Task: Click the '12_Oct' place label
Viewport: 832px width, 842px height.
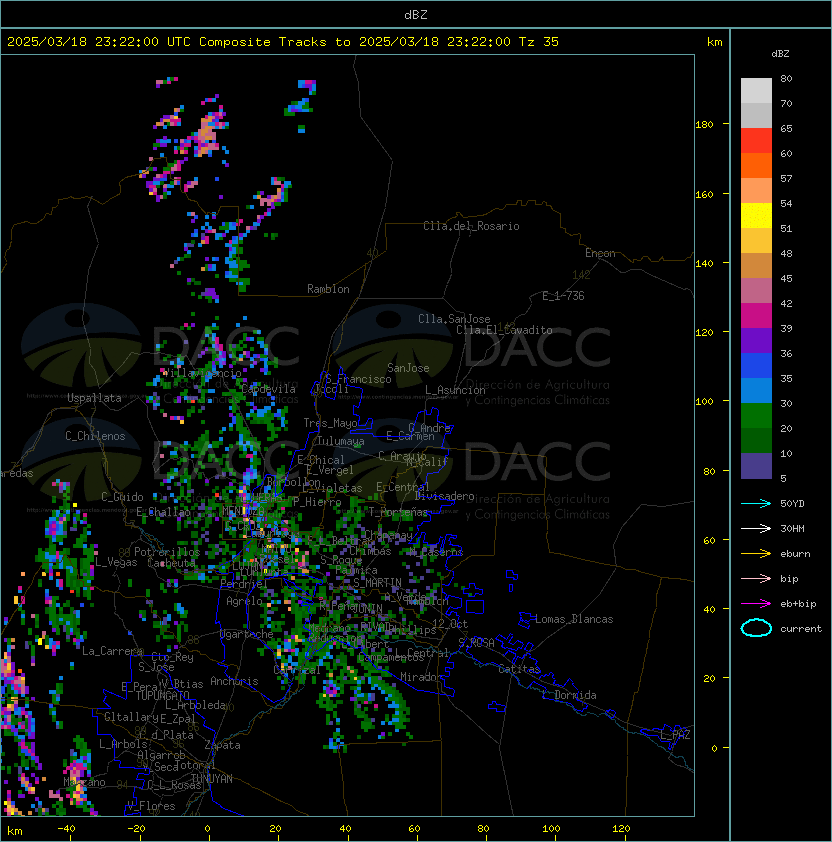Action: [x=450, y=624]
